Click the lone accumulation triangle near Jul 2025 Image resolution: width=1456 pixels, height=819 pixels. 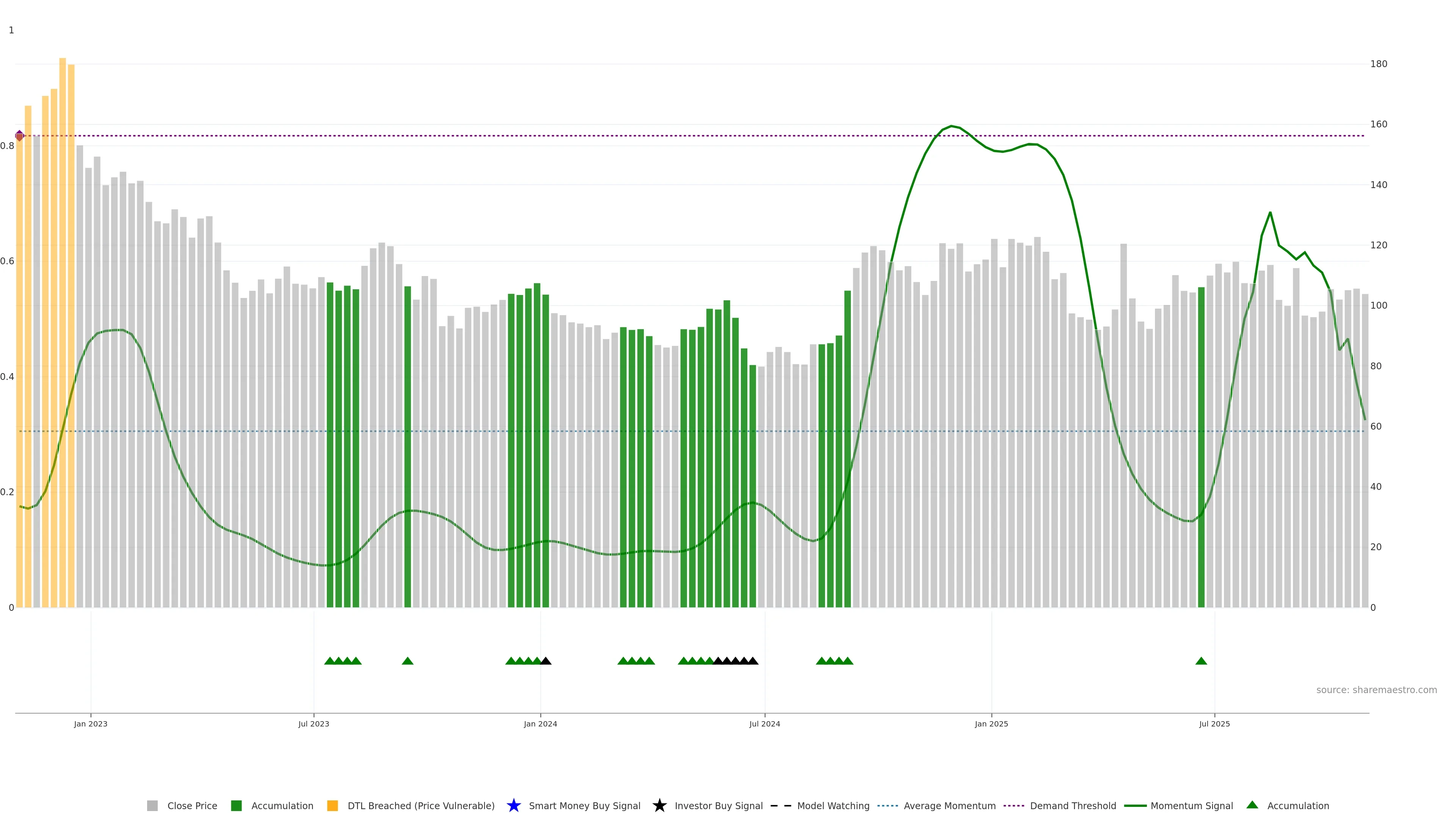click(x=1201, y=661)
